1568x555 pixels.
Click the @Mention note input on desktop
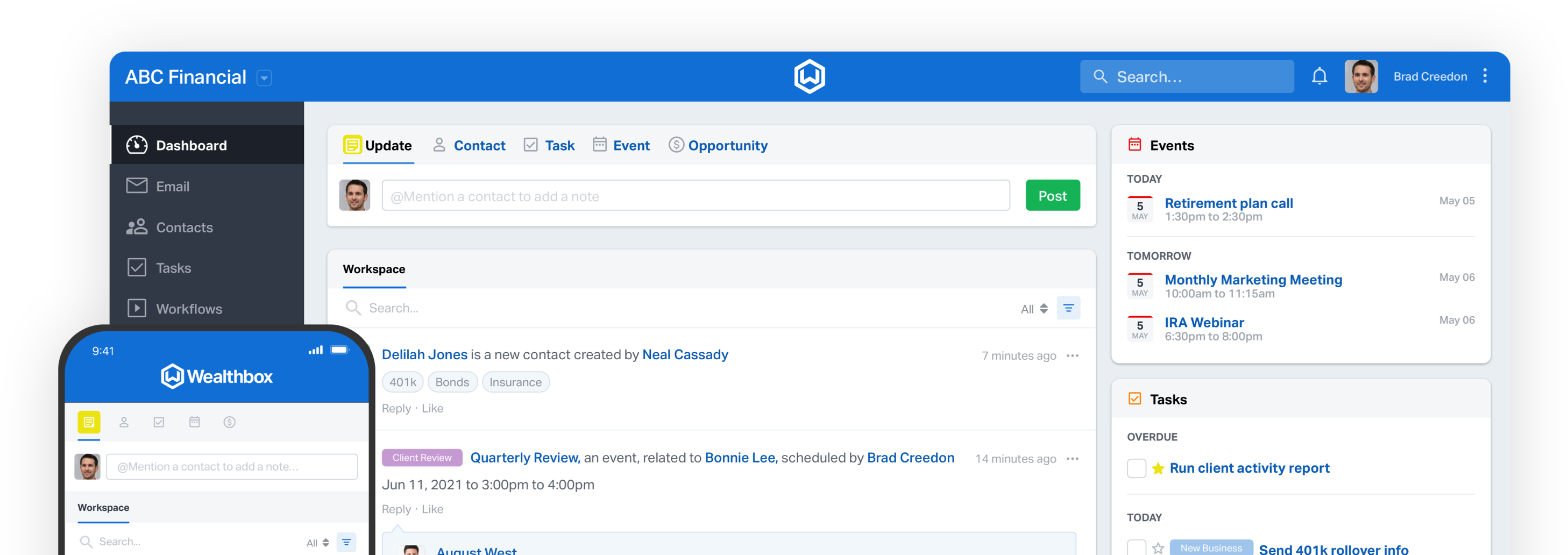[695, 195]
